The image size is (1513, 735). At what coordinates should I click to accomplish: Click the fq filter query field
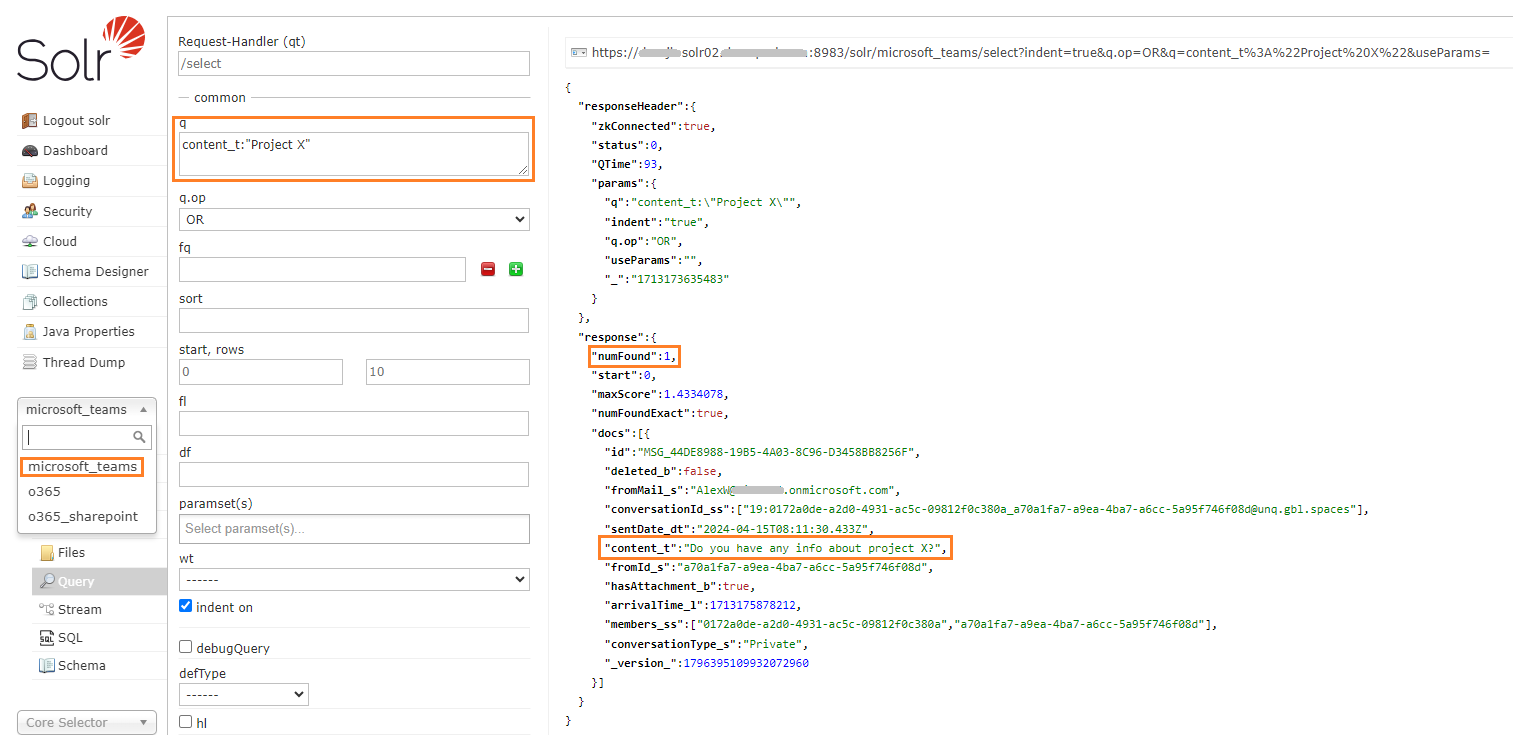click(322, 269)
